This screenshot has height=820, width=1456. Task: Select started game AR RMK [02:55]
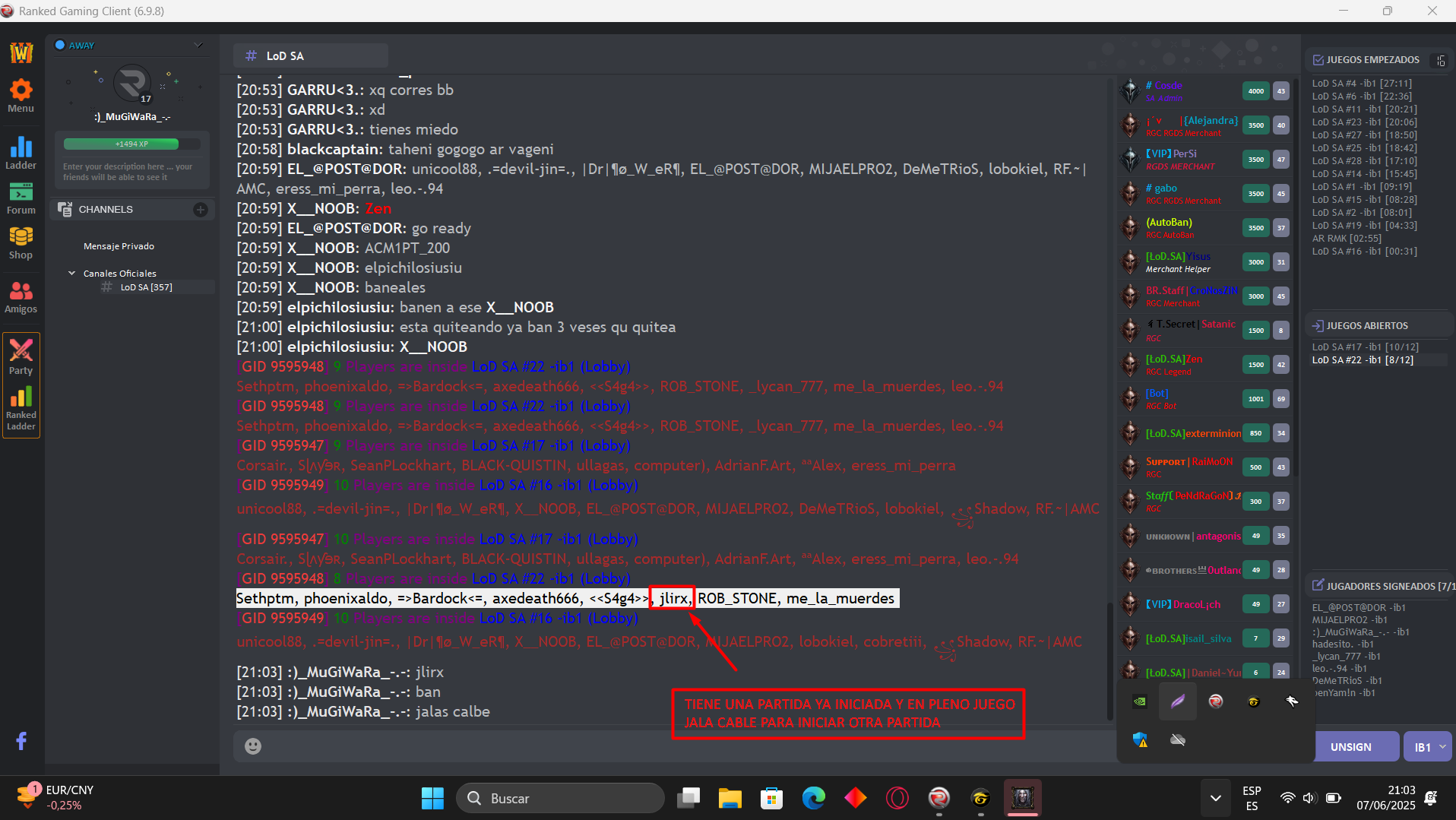pyautogui.click(x=1347, y=239)
